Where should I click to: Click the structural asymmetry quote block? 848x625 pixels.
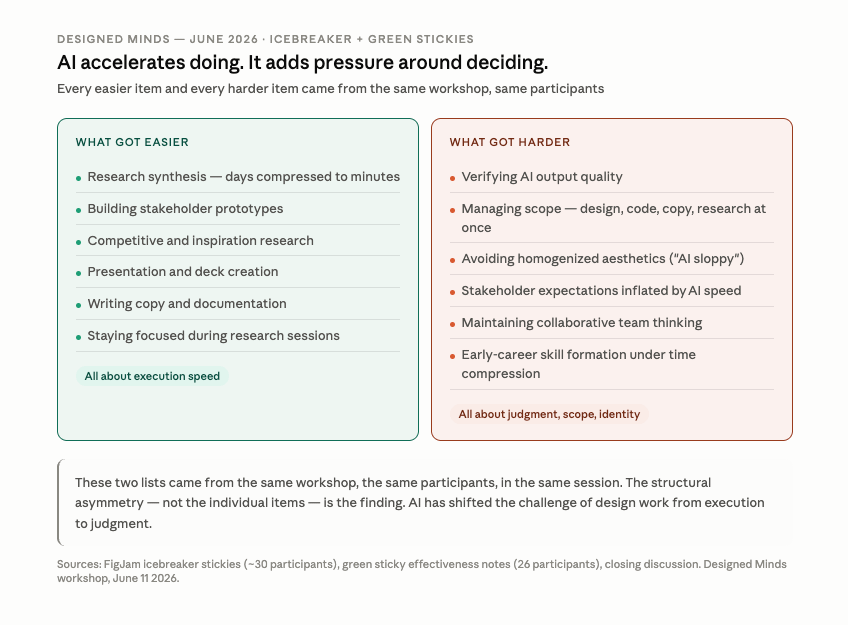[x=425, y=503]
